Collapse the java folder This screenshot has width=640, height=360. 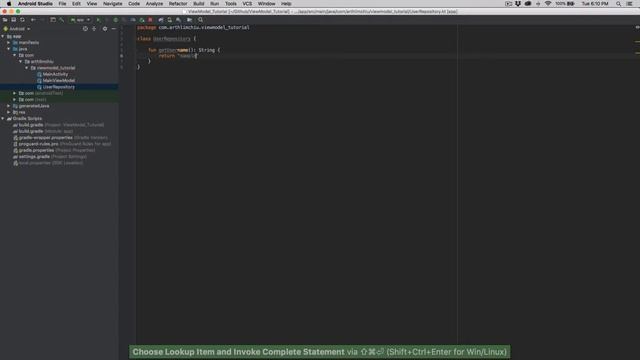point(9,49)
